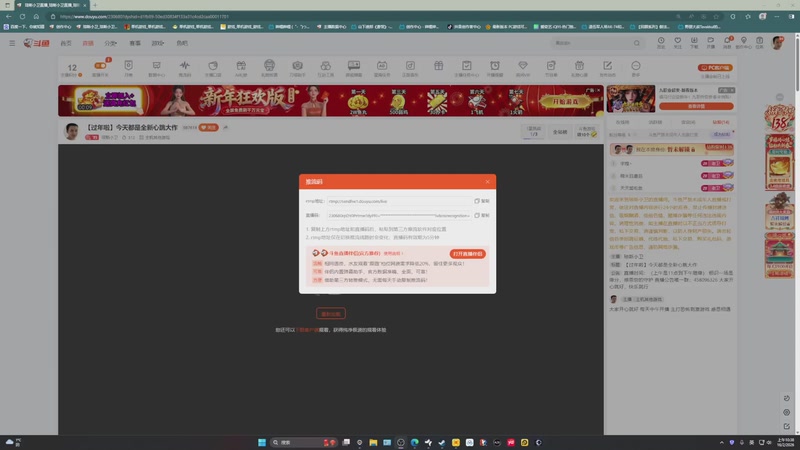Image resolution: width=800 pixels, height=450 pixels.
Task: Open the AD icon in streamer toolbar
Action: [382, 68]
